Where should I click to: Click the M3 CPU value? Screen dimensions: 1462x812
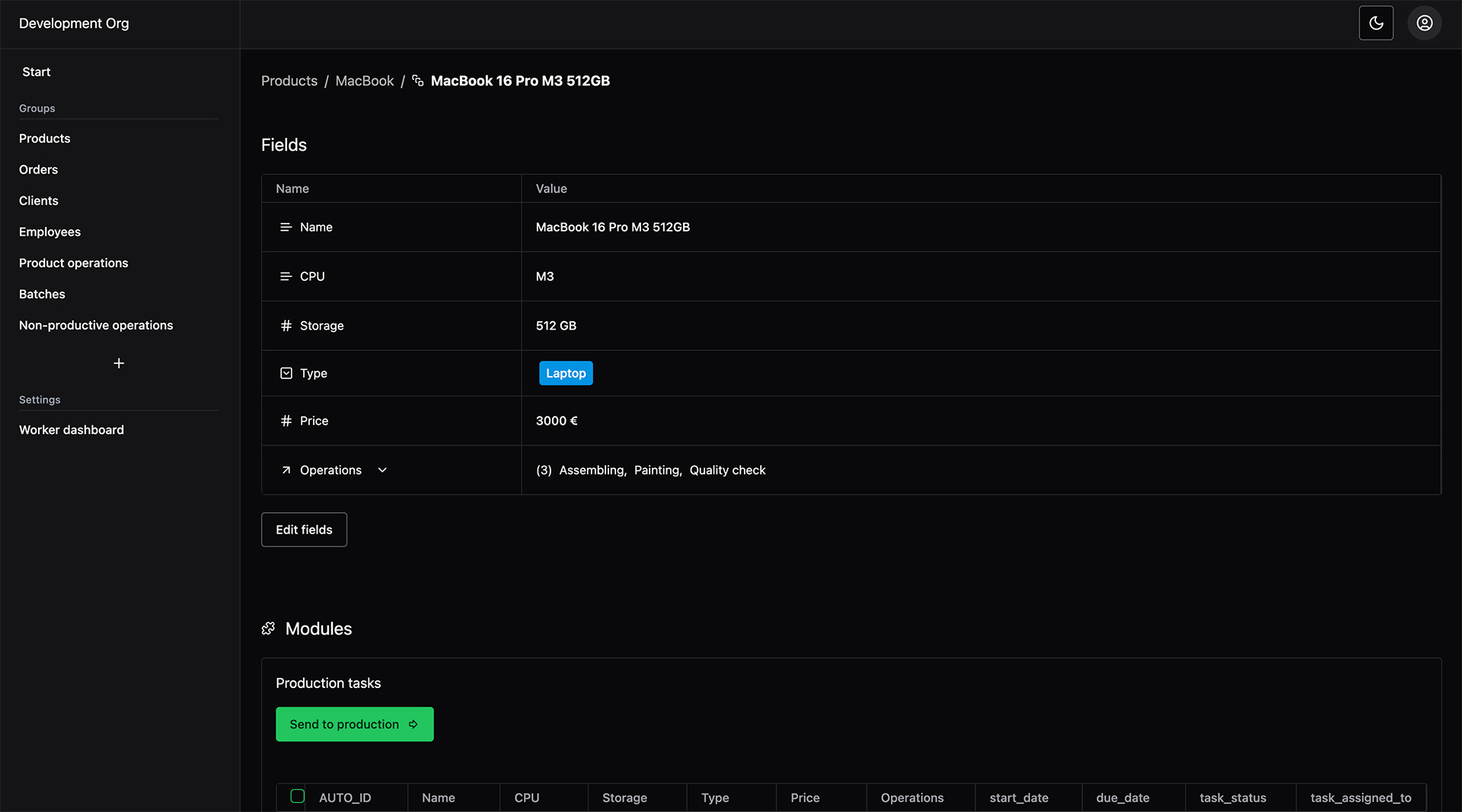[544, 276]
